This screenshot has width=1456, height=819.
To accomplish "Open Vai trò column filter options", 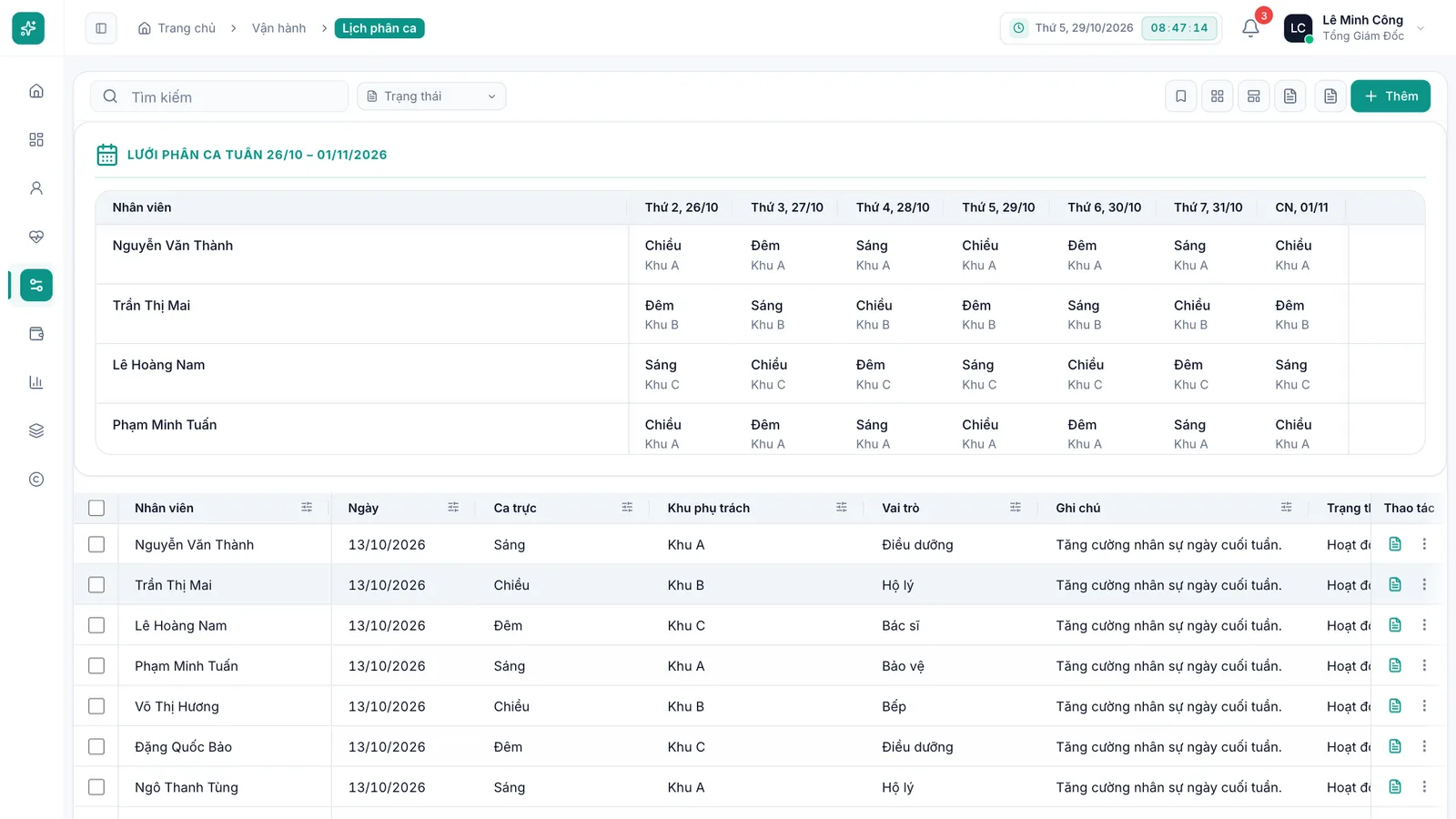I will click(1016, 508).
